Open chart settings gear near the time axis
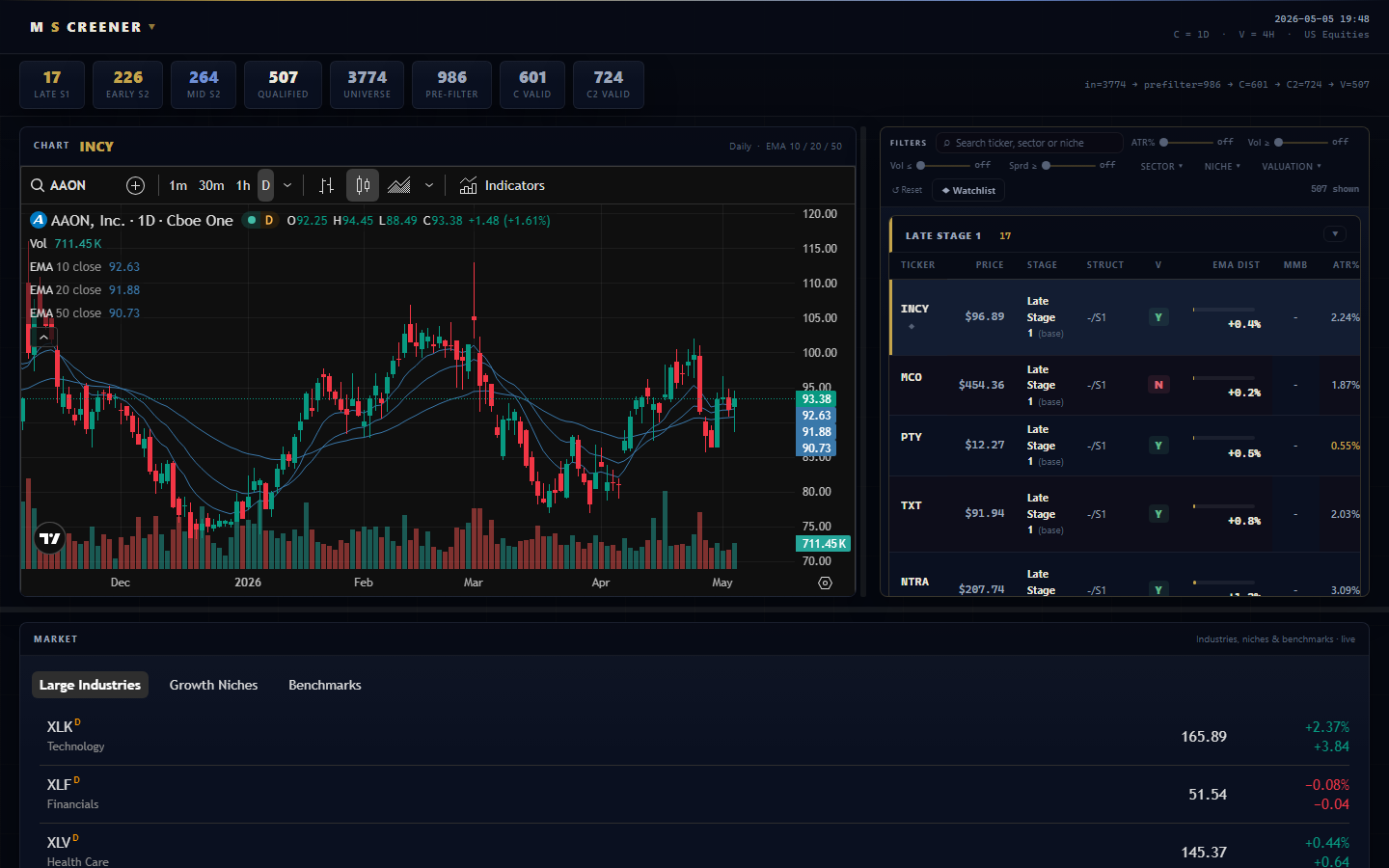 (825, 583)
